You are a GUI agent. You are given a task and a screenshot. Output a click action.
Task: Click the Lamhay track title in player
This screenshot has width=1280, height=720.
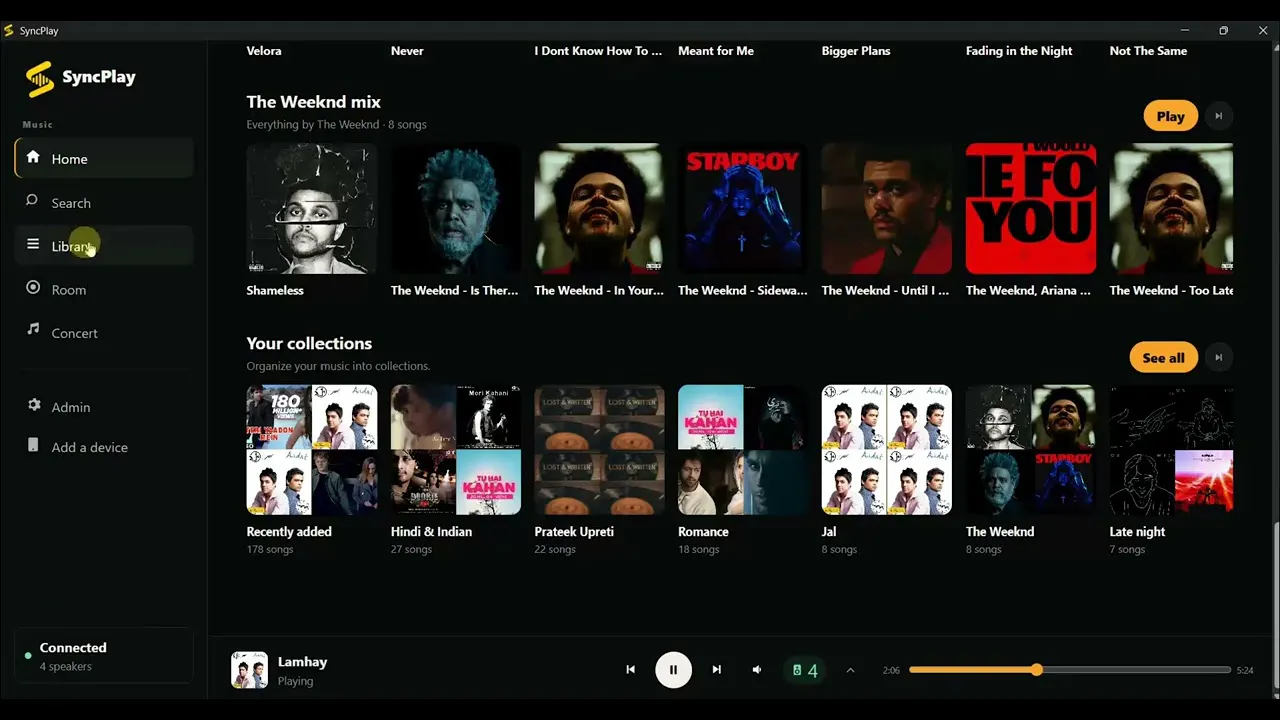(302, 662)
